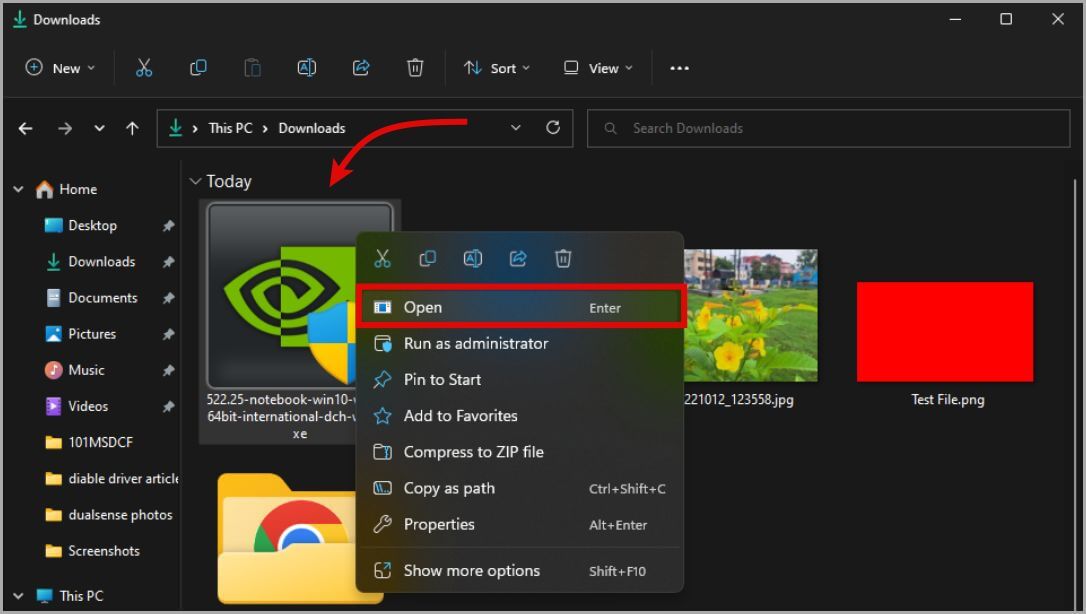Choose Open in the context menu
This screenshot has width=1086, height=614.
tap(520, 307)
